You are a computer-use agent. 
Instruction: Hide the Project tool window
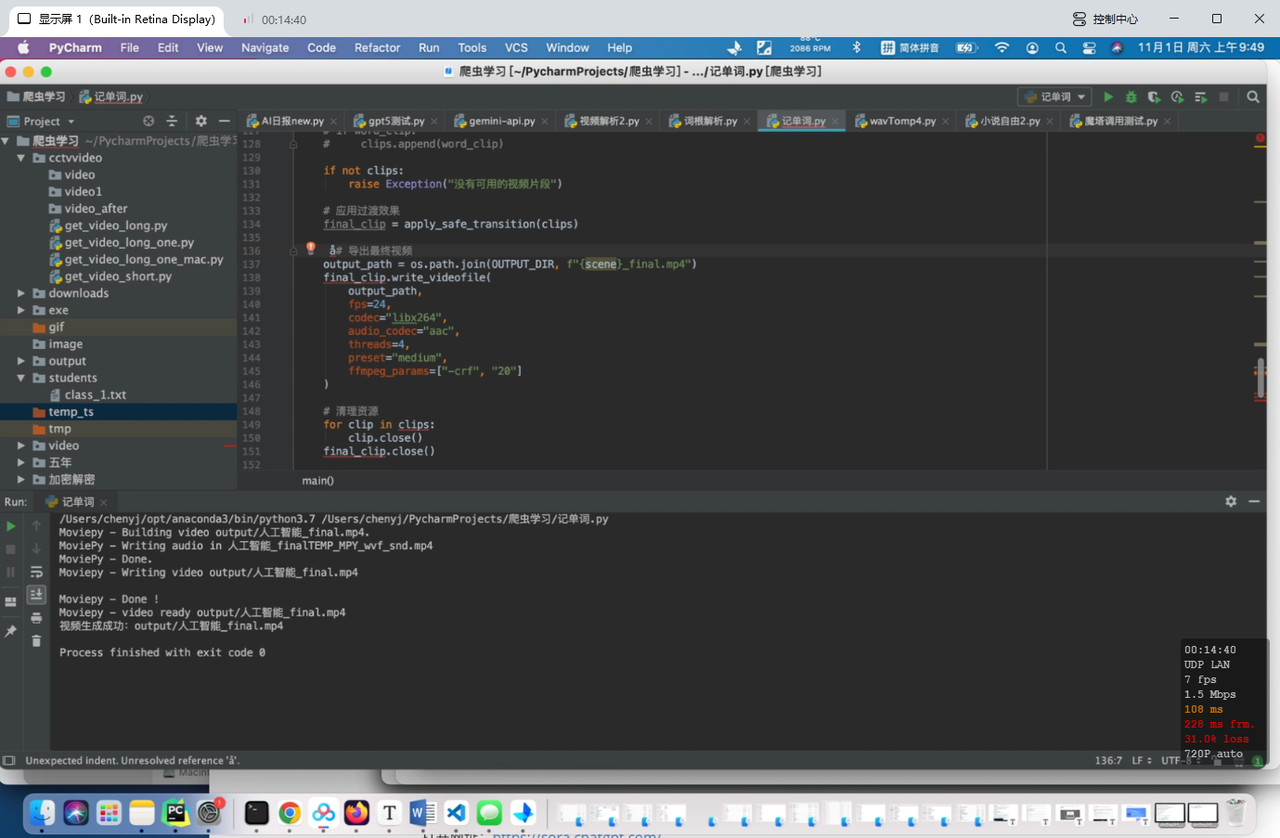tap(224, 121)
